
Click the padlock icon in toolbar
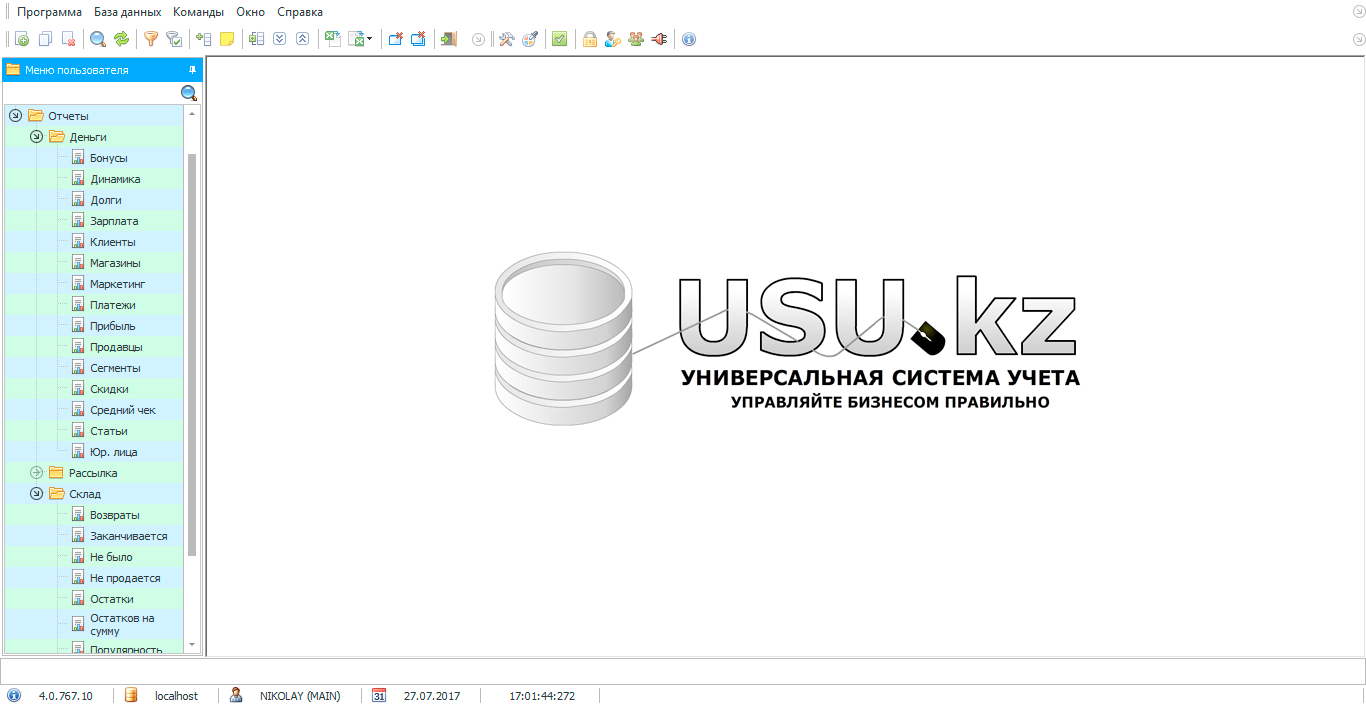590,39
